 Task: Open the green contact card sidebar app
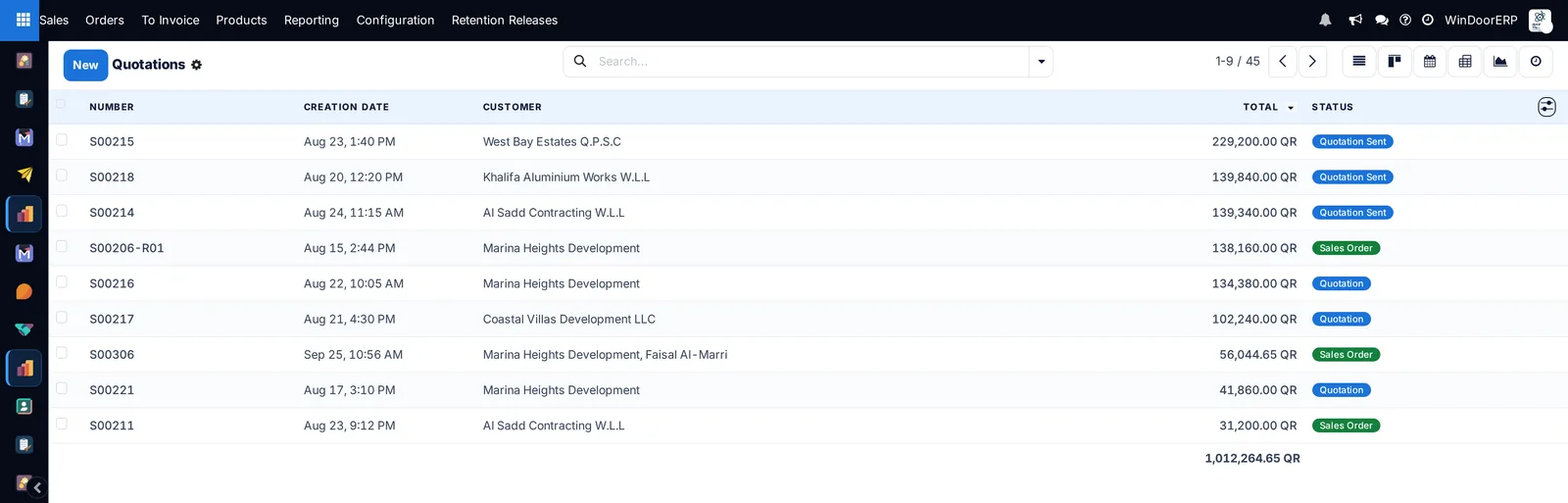pyautogui.click(x=24, y=406)
